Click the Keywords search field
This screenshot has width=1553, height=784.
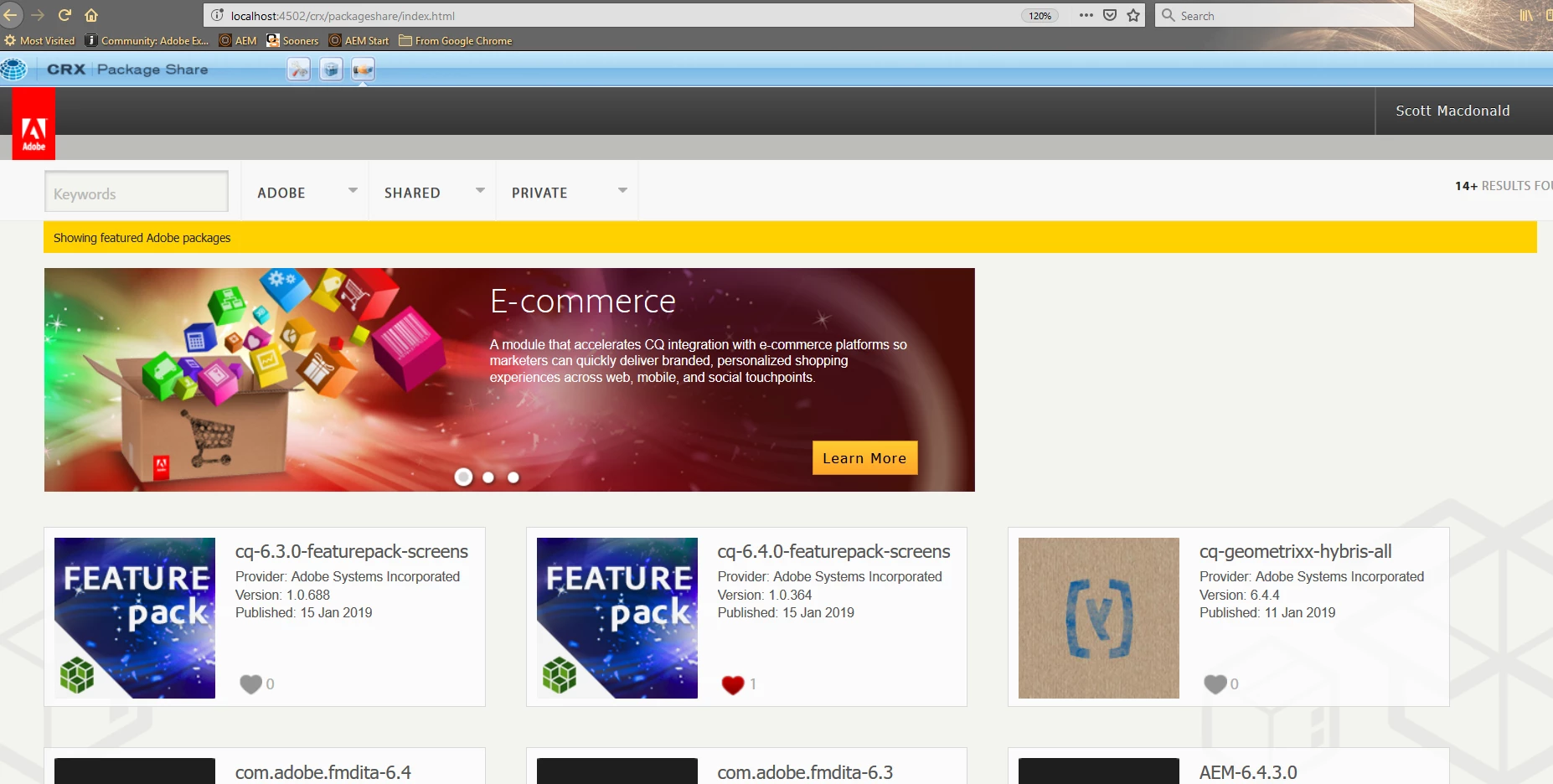pyautogui.click(x=137, y=193)
